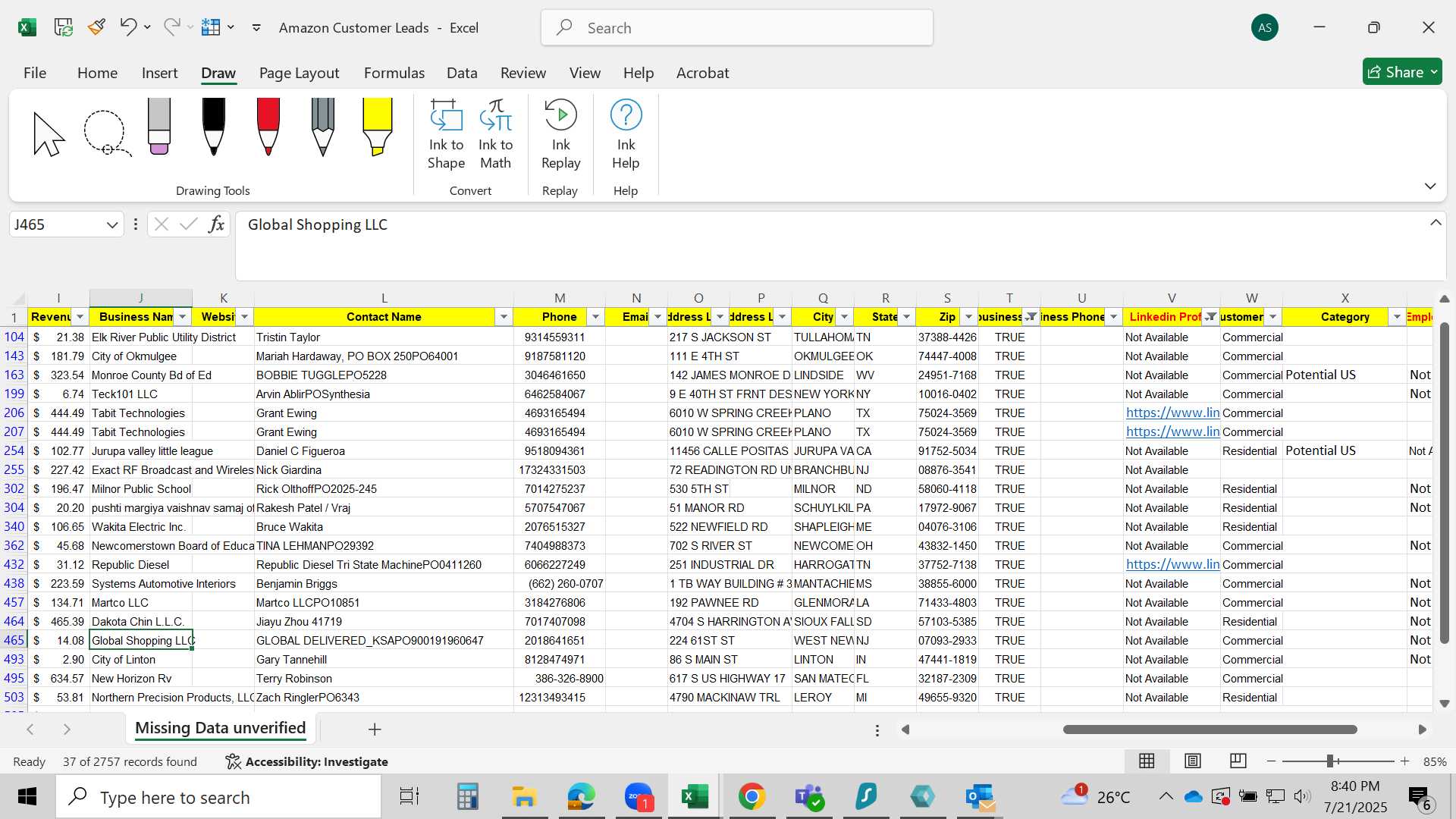Choose the Eraser tool
The width and height of the screenshot is (1456, 819).
(x=159, y=126)
